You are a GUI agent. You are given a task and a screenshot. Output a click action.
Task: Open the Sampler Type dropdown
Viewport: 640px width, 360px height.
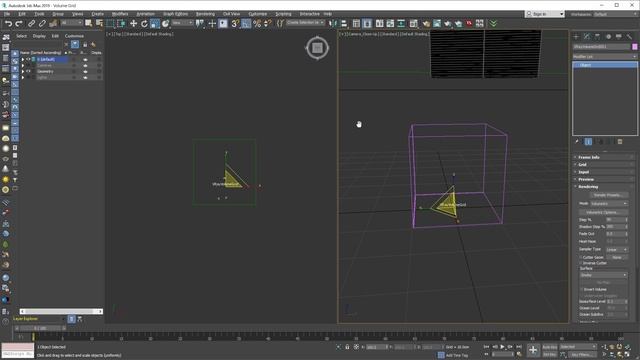click(x=616, y=249)
